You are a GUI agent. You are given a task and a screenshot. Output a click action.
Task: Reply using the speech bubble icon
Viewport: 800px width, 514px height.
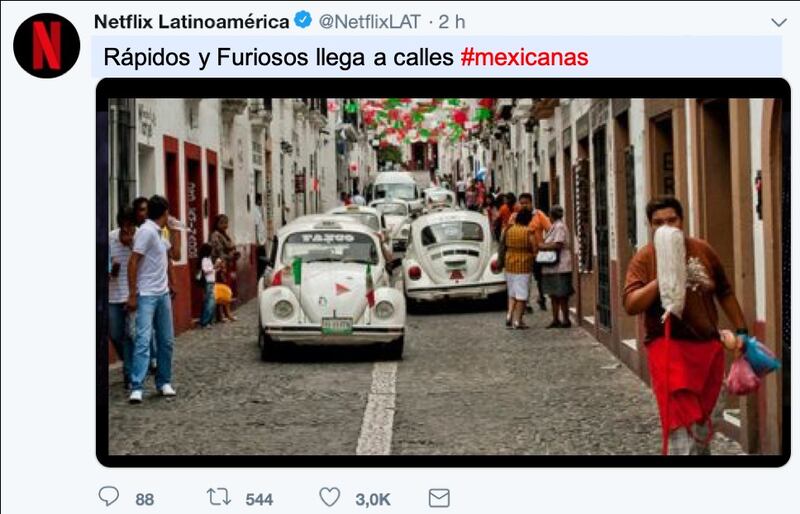(109, 497)
